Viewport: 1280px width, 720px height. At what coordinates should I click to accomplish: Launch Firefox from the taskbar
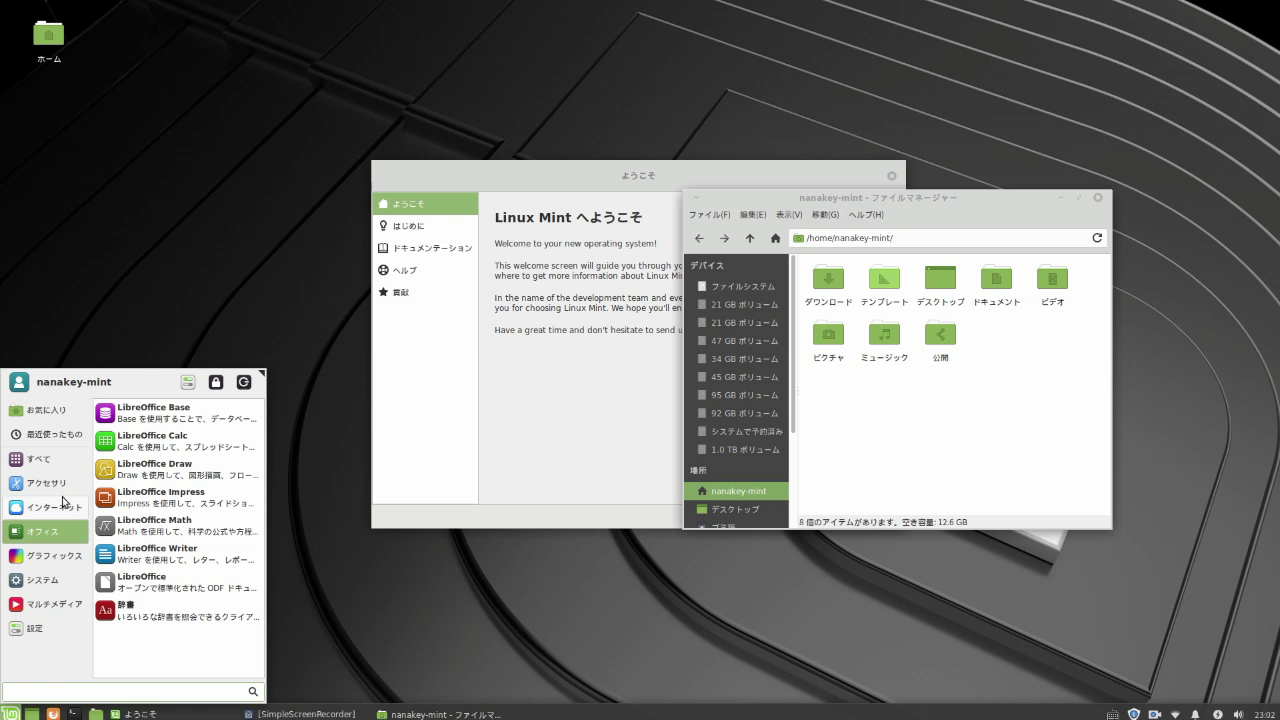(53, 714)
